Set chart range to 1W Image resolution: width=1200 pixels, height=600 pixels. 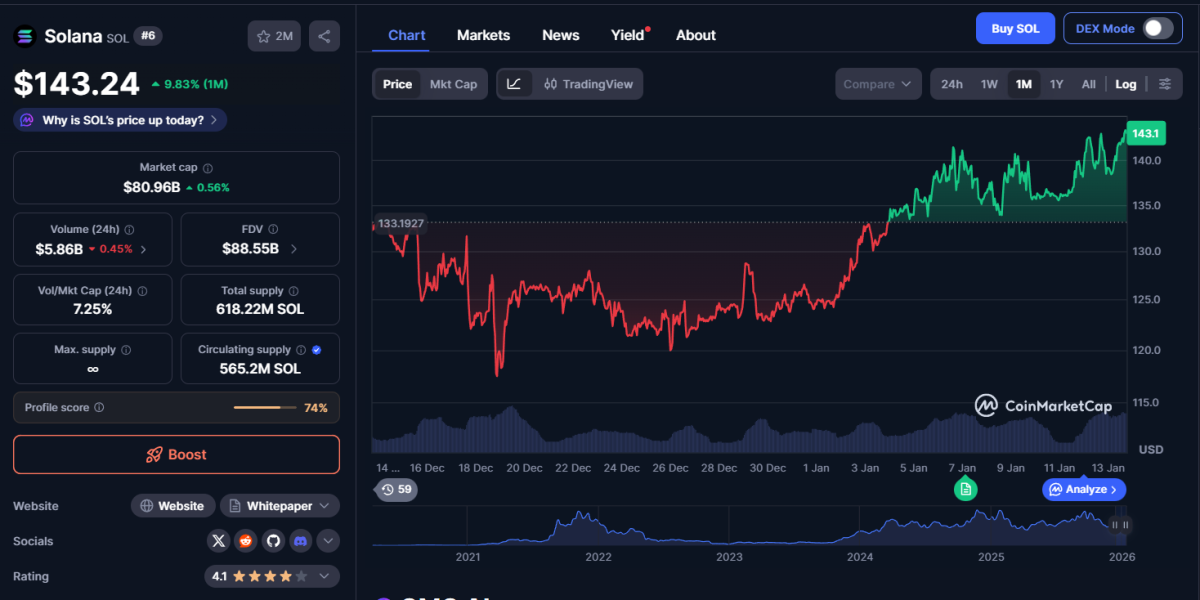[x=989, y=84]
